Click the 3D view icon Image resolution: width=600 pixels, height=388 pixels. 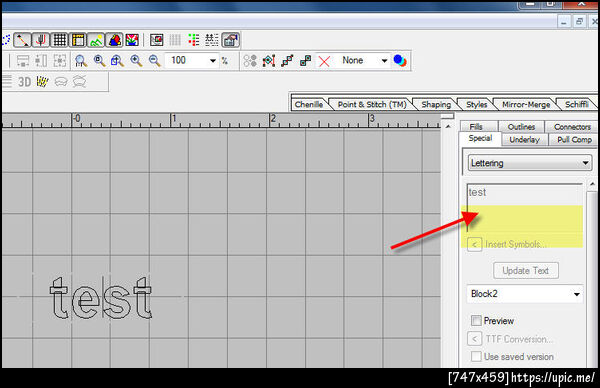(24, 82)
